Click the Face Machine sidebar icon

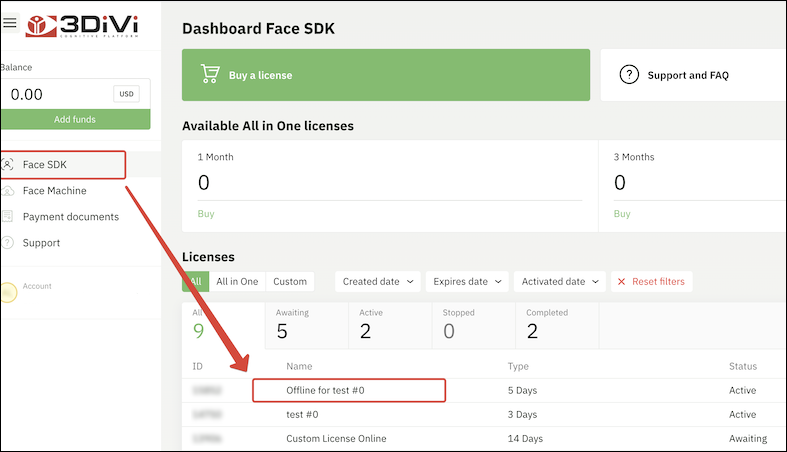tap(8, 191)
